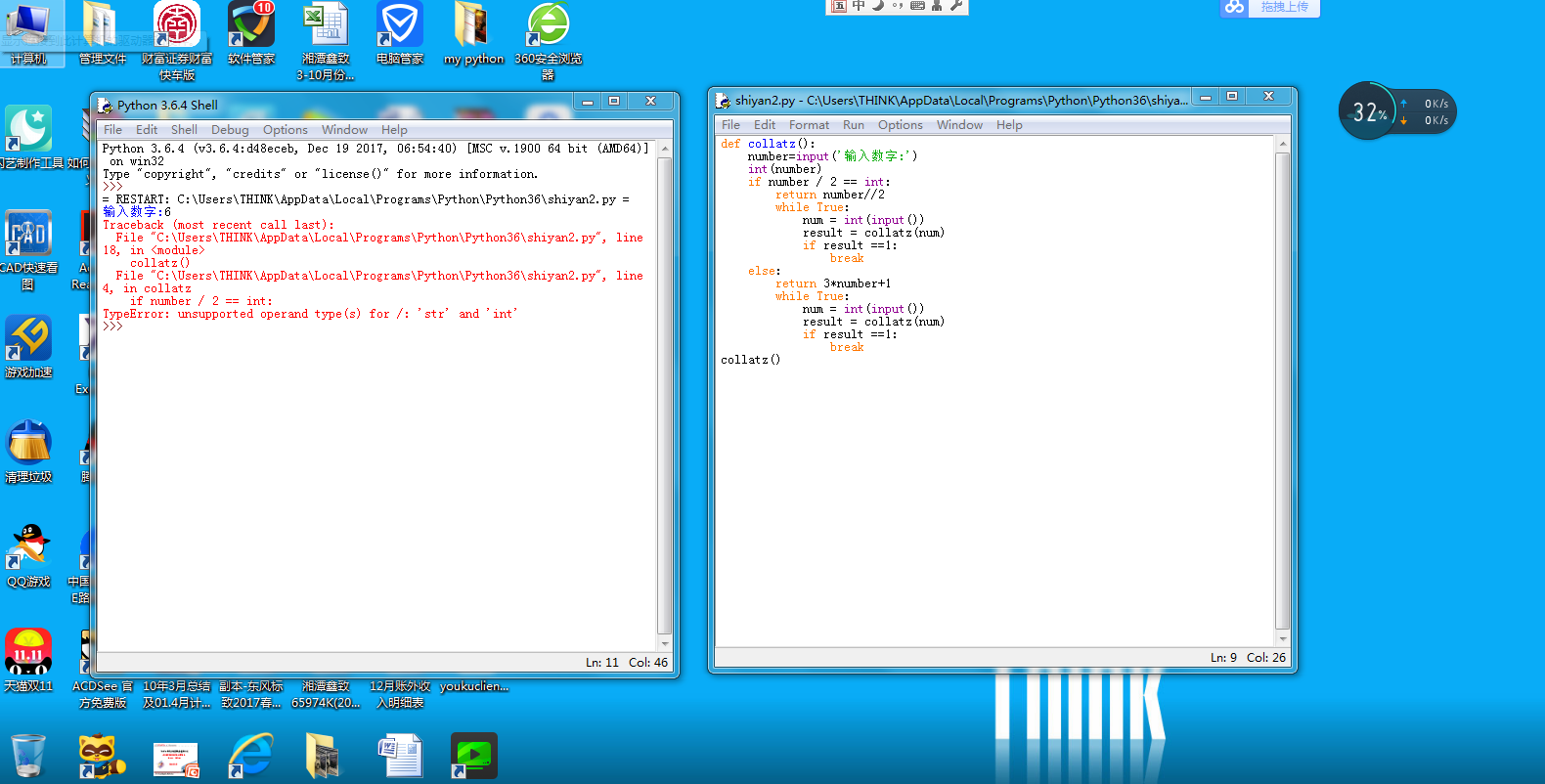Click the shiyan2.py window title bar
1545x784 pixels.
point(953,100)
